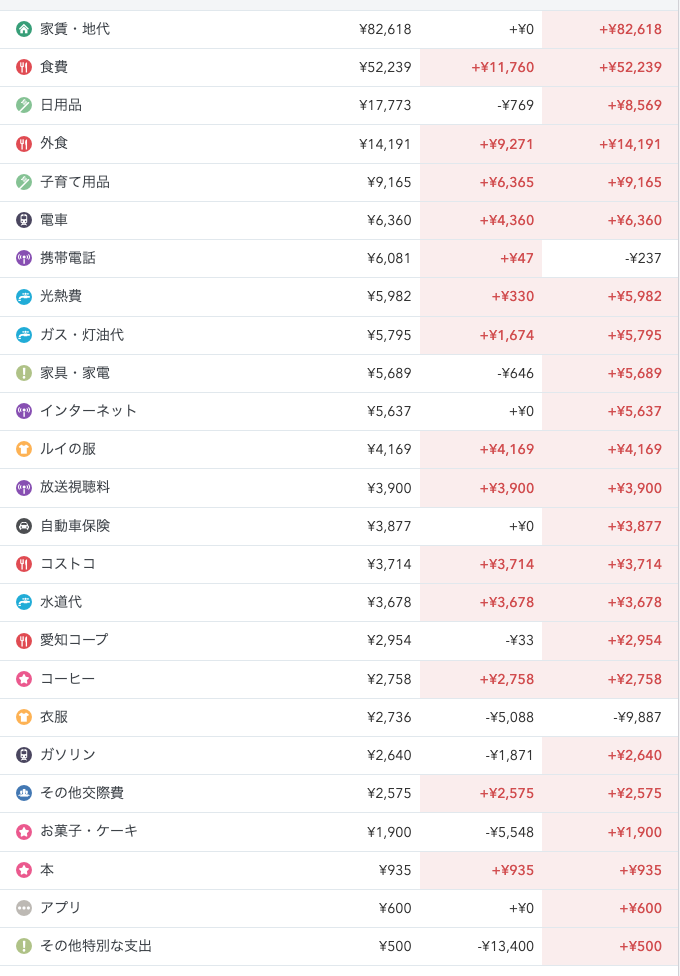The image size is (680, 976).
Task: Open the インターネット category row
Action: pos(339,411)
